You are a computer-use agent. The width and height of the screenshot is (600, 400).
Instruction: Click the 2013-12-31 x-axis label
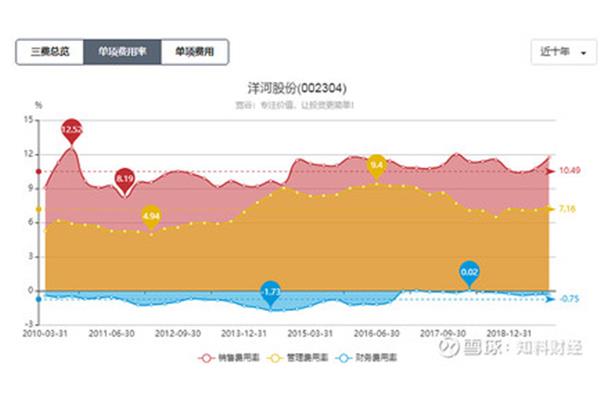tap(244, 334)
